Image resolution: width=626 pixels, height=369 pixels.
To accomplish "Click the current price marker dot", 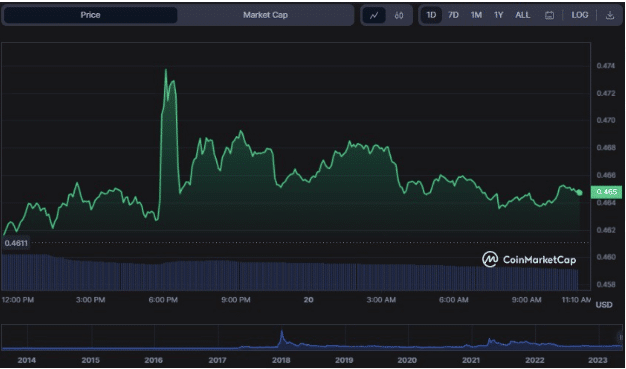I will (580, 193).
